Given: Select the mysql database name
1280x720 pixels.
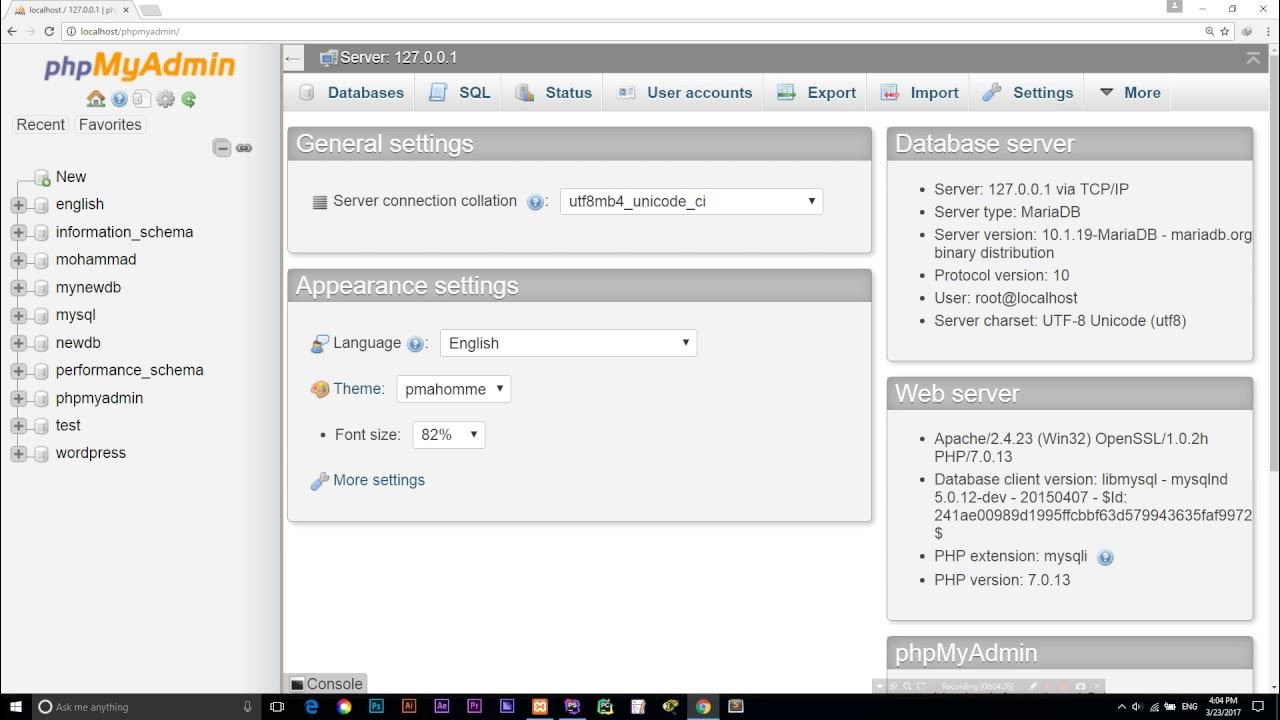Looking at the screenshot, I should 76,315.
